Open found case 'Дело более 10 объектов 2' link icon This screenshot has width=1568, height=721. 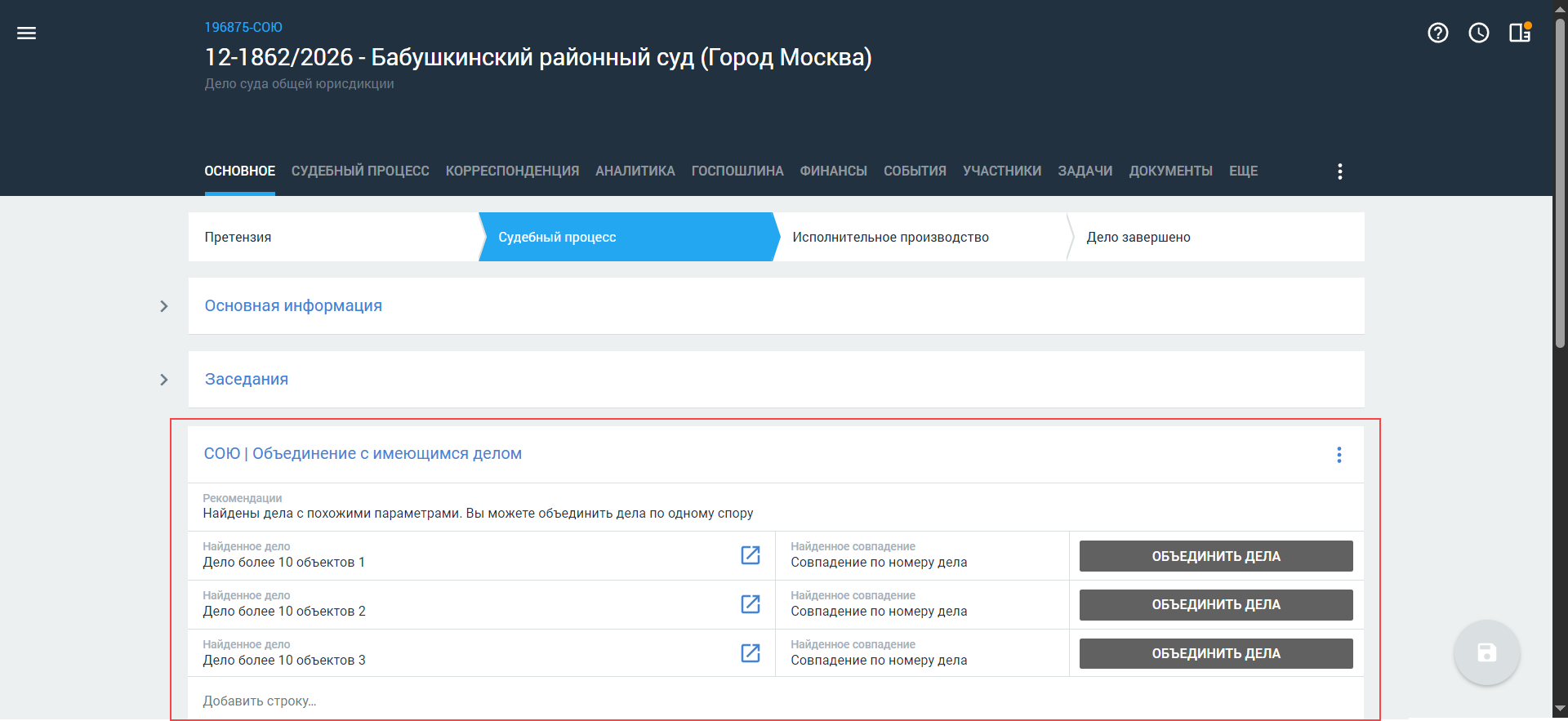pos(751,604)
